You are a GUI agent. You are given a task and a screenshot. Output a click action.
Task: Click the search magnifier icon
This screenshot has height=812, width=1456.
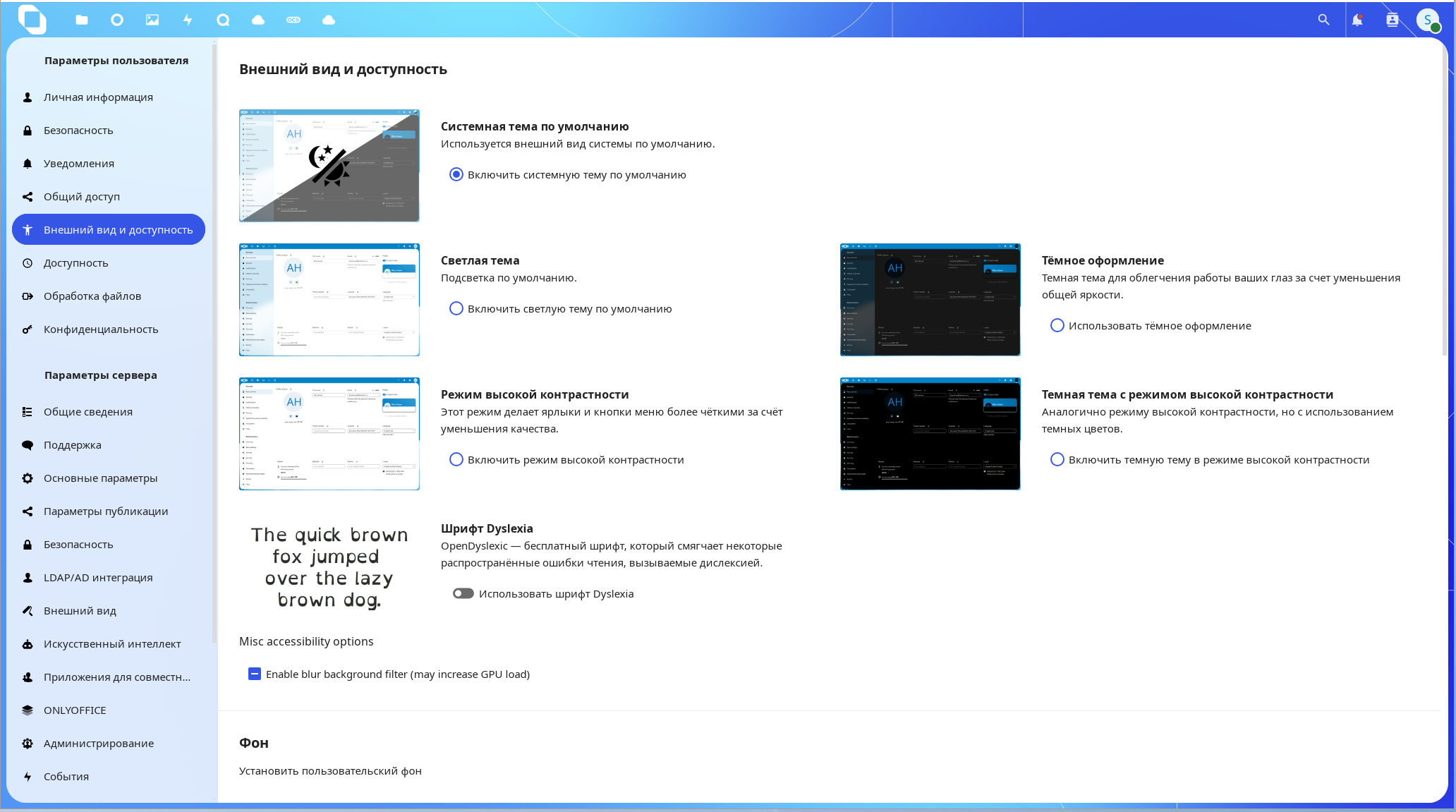coord(1323,20)
